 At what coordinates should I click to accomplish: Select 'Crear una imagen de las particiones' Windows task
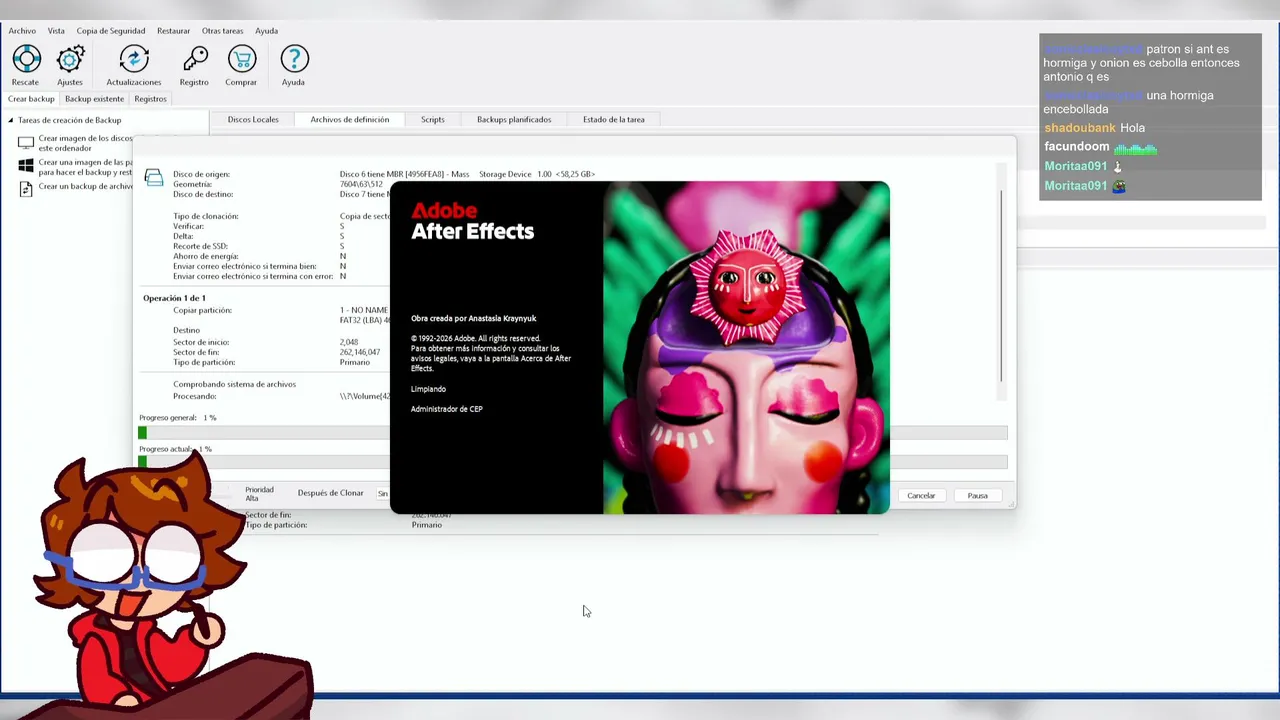85,167
